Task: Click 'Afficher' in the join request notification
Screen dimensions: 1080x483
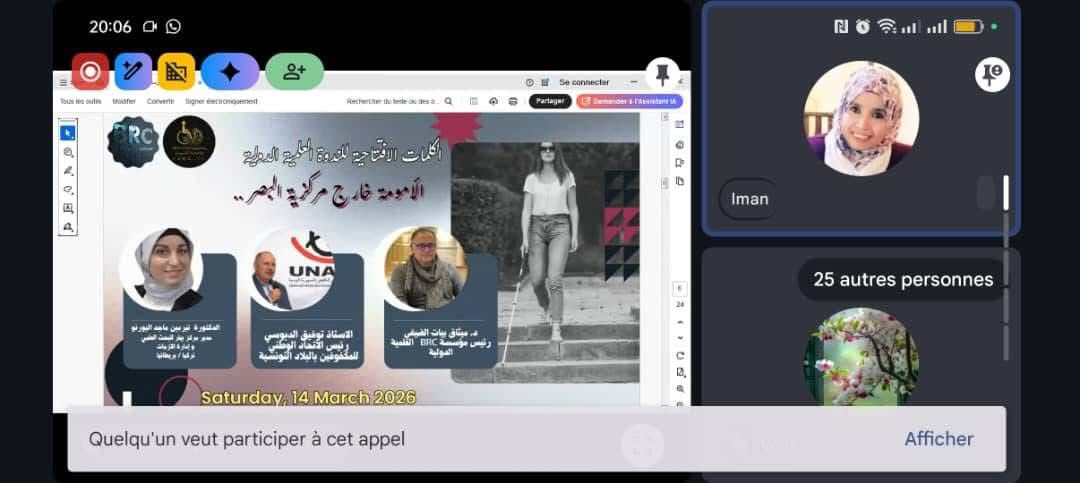Action: pyautogui.click(x=938, y=438)
